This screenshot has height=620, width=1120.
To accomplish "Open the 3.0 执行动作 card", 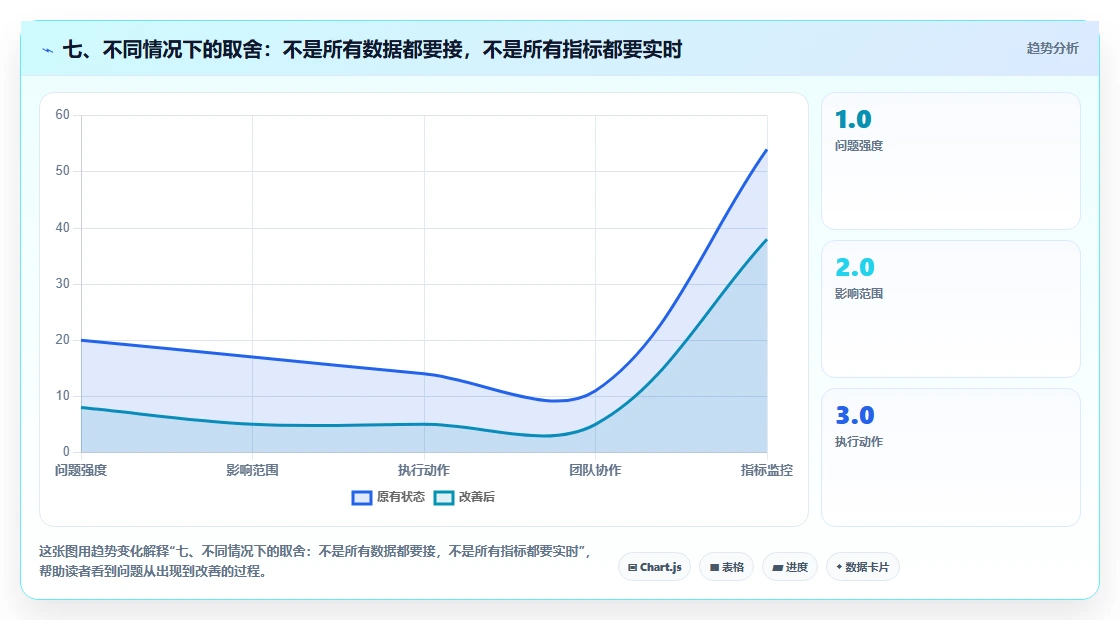I will tap(951, 457).
